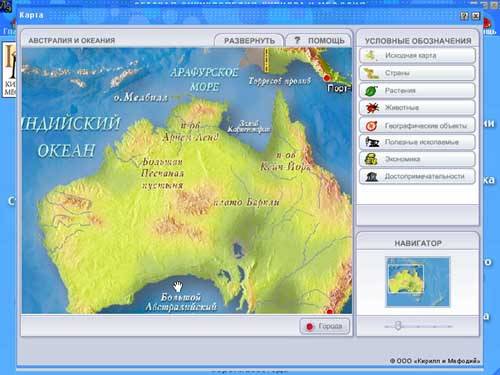Open the Помощь help tab
Image resolution: width=500 pixels, height=375 pixels.
coord(319,41)
